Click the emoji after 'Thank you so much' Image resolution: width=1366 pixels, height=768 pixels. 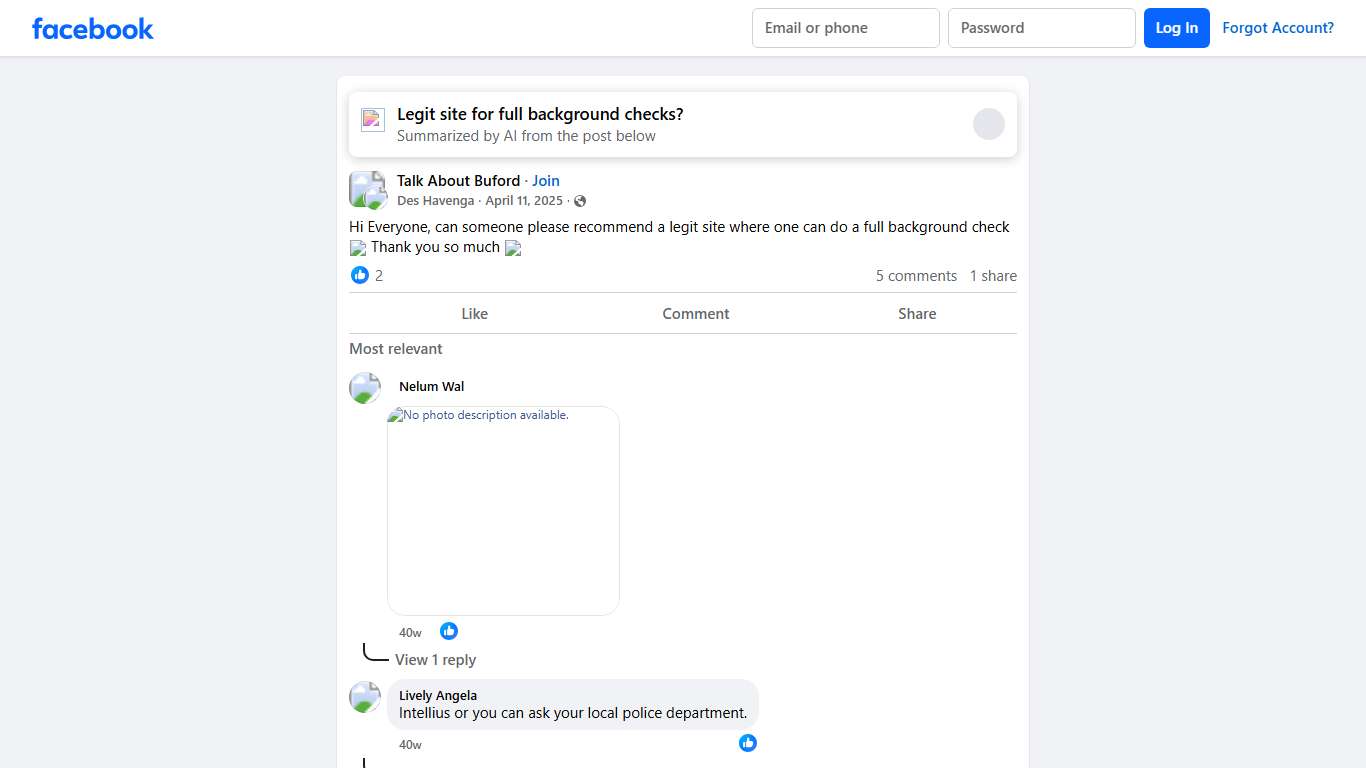(512, 248)
